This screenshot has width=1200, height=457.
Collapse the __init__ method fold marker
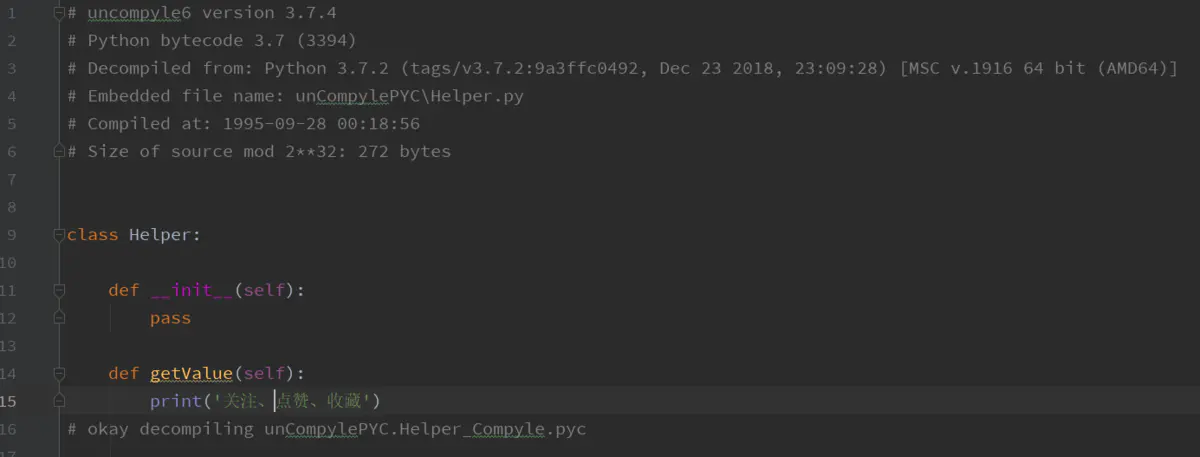tap(59, 290)
